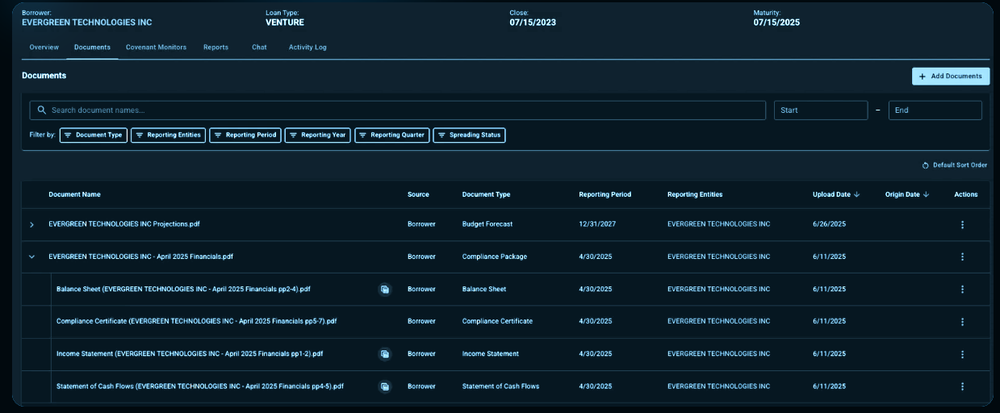Open Reporting Period filter
This screenshot has height=413, width=1000.
point(246,136)
